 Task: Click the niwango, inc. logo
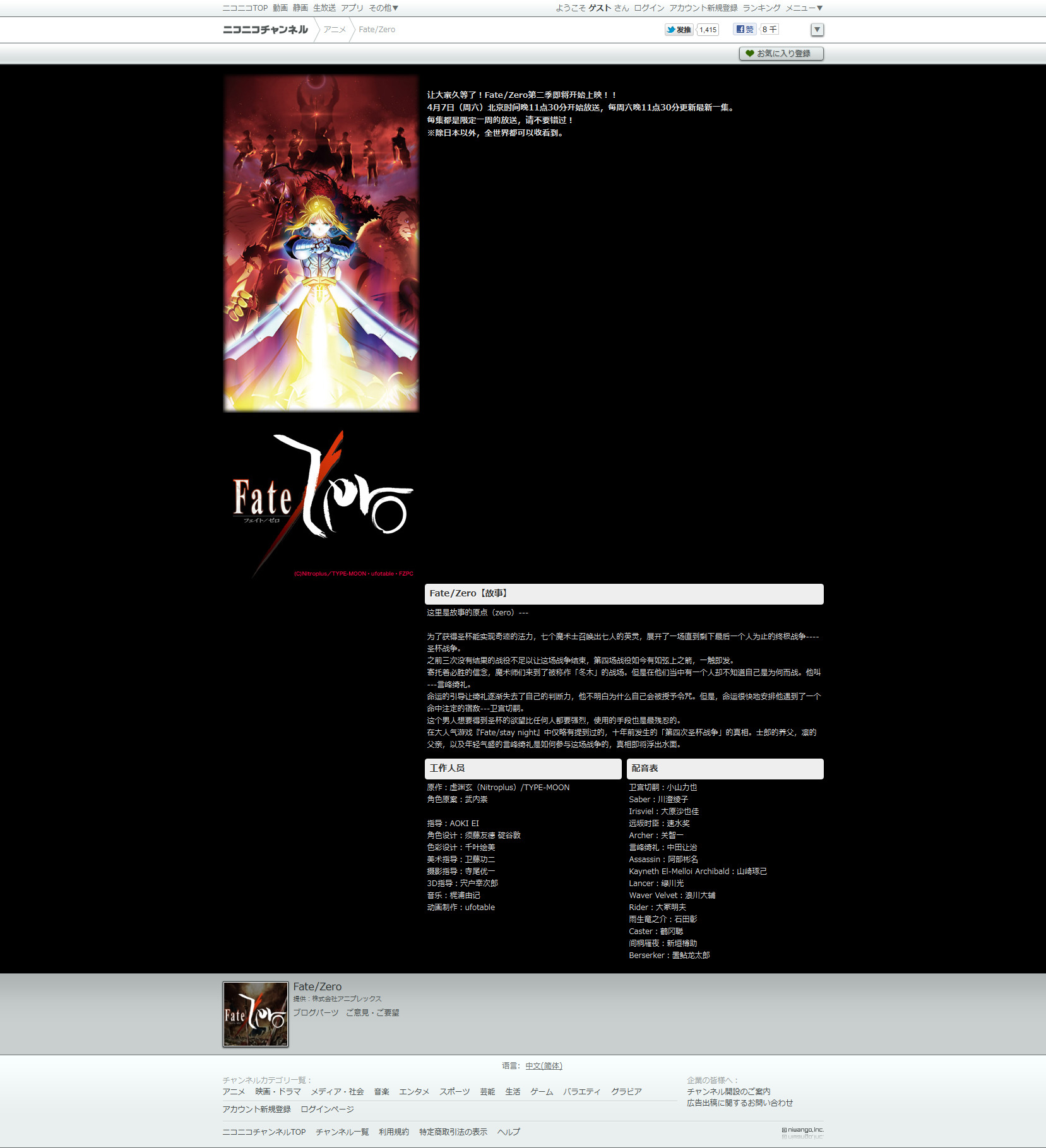[x=803, y=1133]
